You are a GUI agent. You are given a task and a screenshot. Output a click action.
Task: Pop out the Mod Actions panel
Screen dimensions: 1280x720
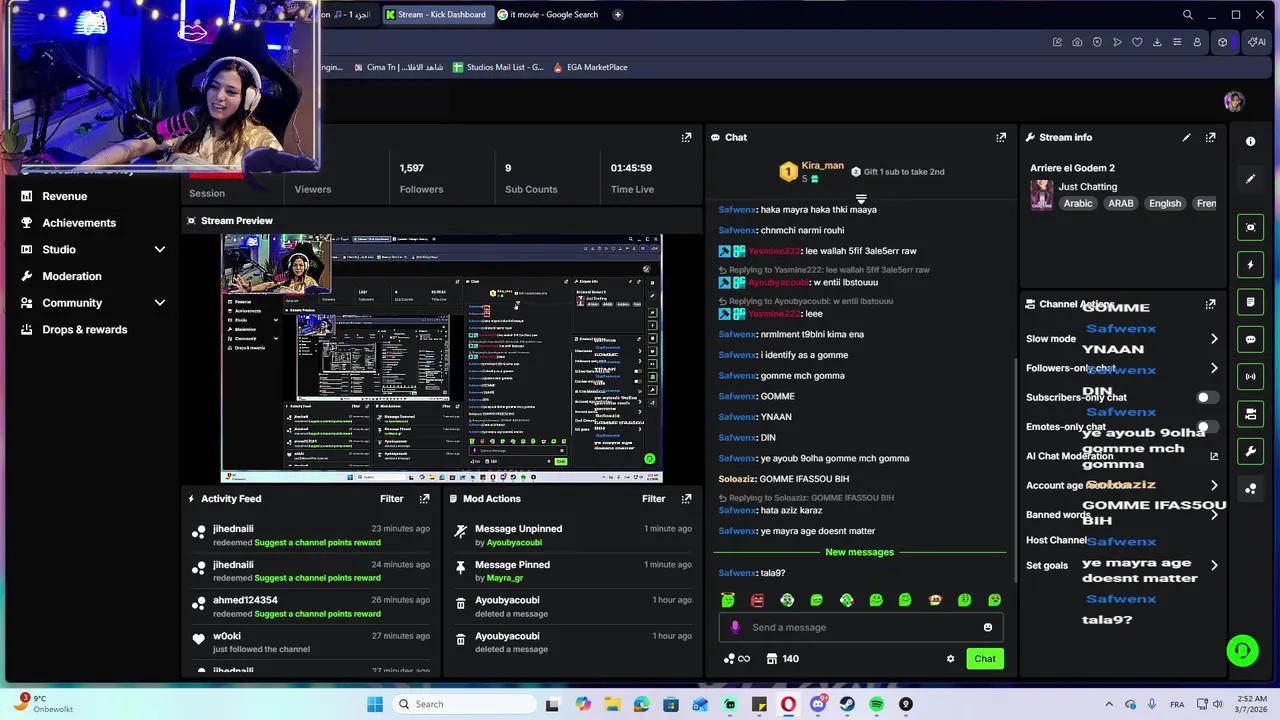tap(686, 498)
